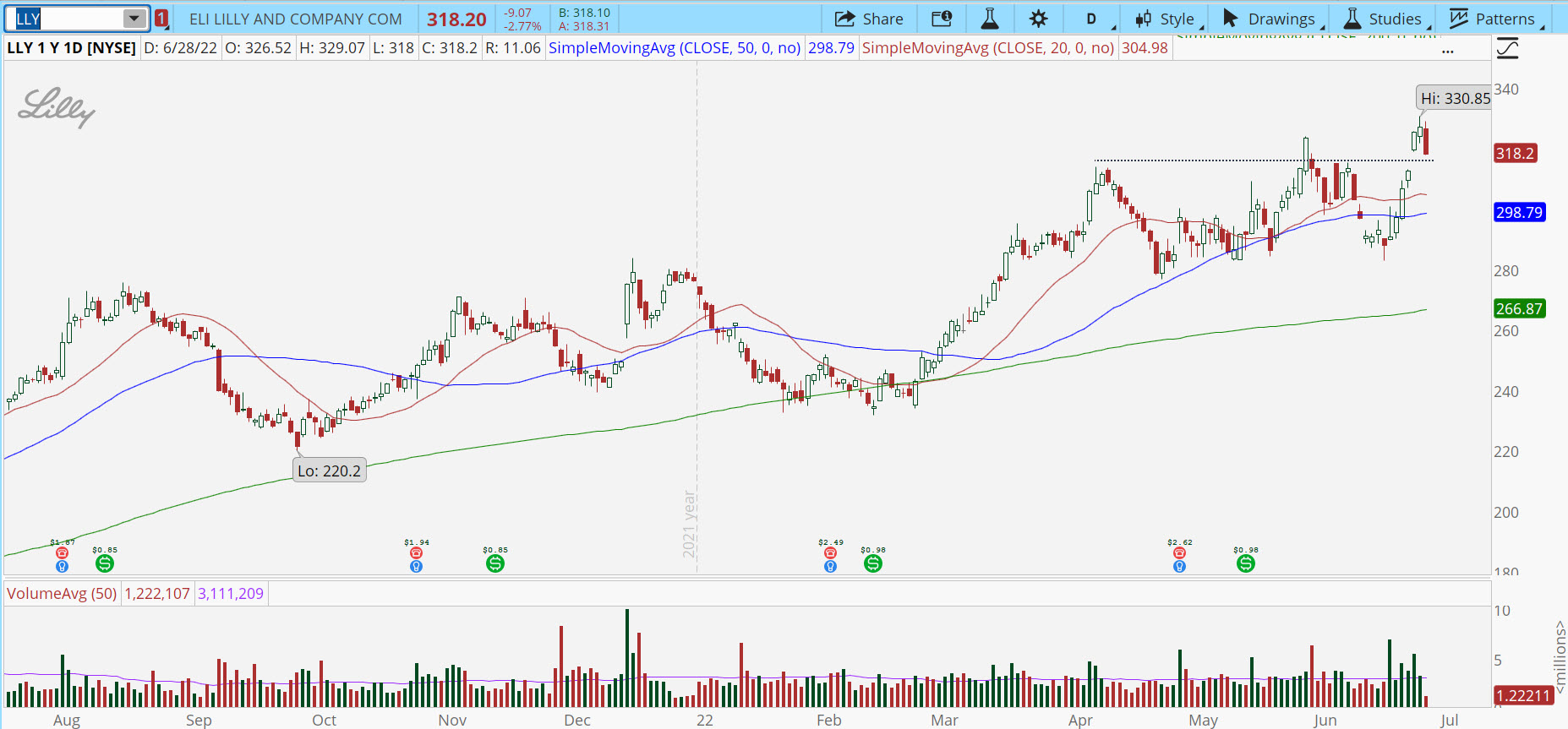Click the red 1.22211 volume tag
Image resolution: width=1568 pixels, height=729 pixels.
click(1523, 696)
